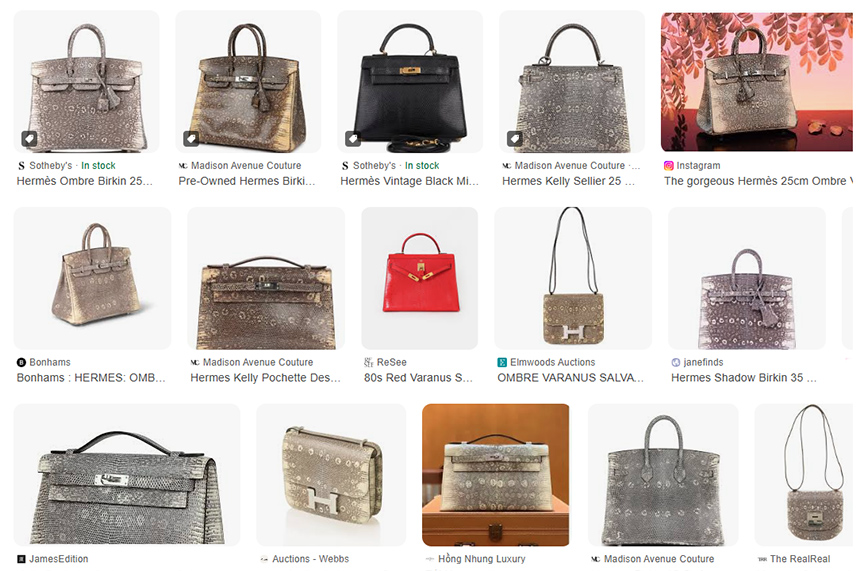The height and width of the screenshot is (571, 864).
Task: Open the Hermès Ombre Birkin 25 link
Action: 84,181
